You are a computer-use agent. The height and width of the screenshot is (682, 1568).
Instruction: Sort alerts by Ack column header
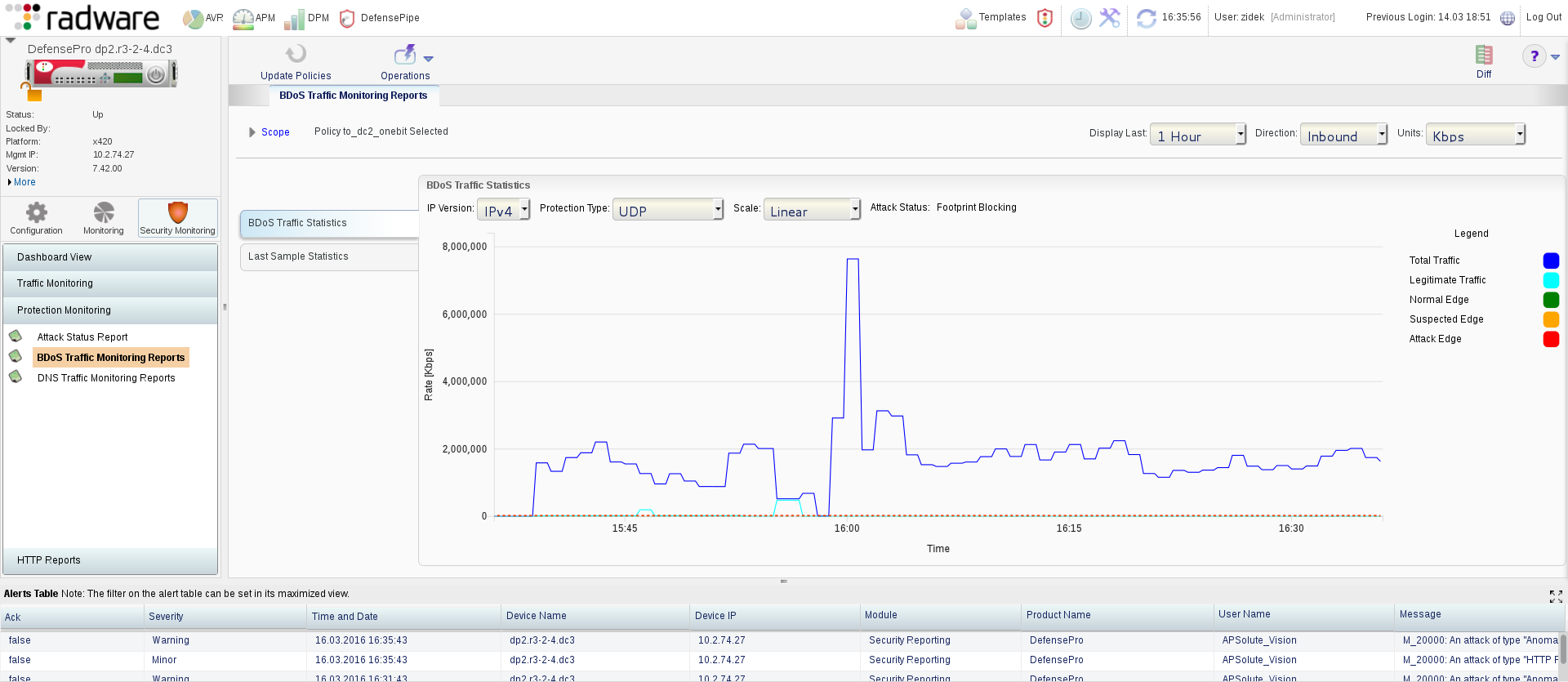(x=72, y=617)
